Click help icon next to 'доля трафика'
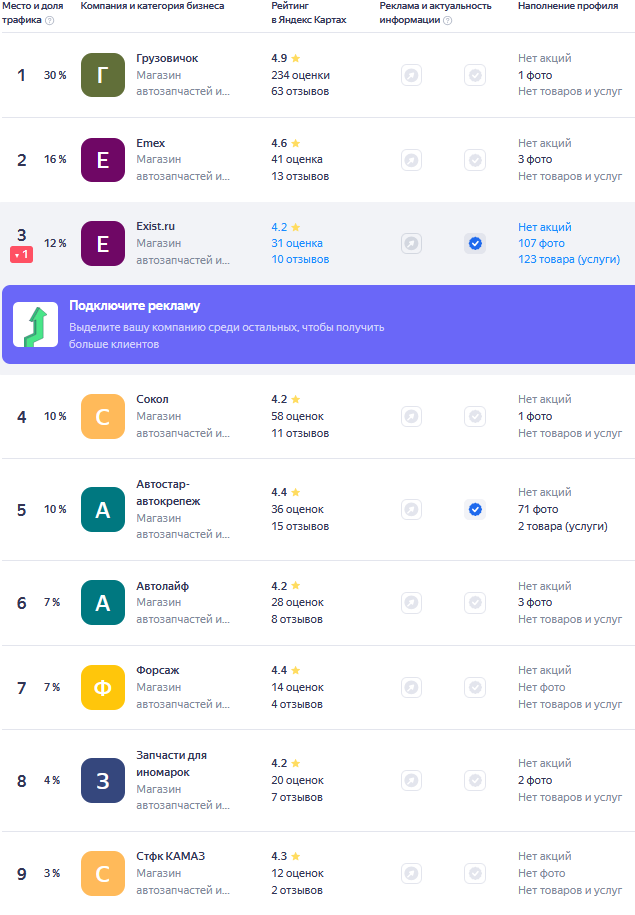This screenshot has height=915, width=635. click(x=50, y=20)
